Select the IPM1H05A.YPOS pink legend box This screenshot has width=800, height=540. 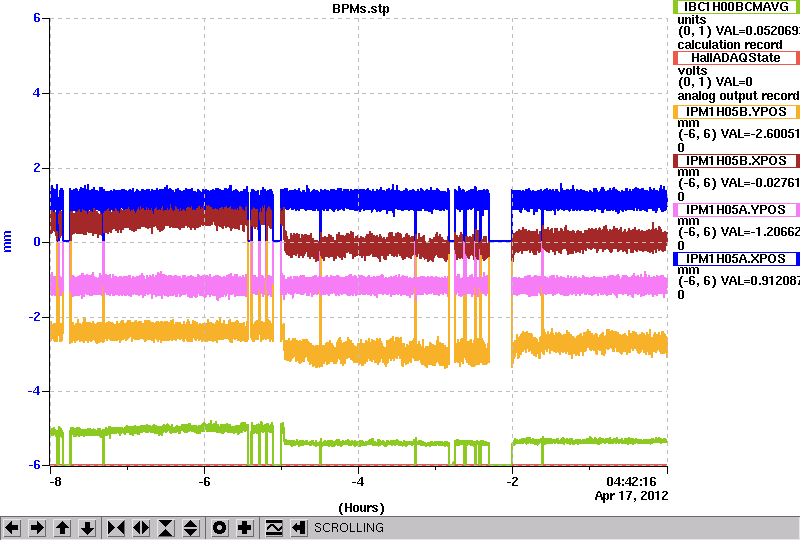pyautogui.click(x=736, y=210)
